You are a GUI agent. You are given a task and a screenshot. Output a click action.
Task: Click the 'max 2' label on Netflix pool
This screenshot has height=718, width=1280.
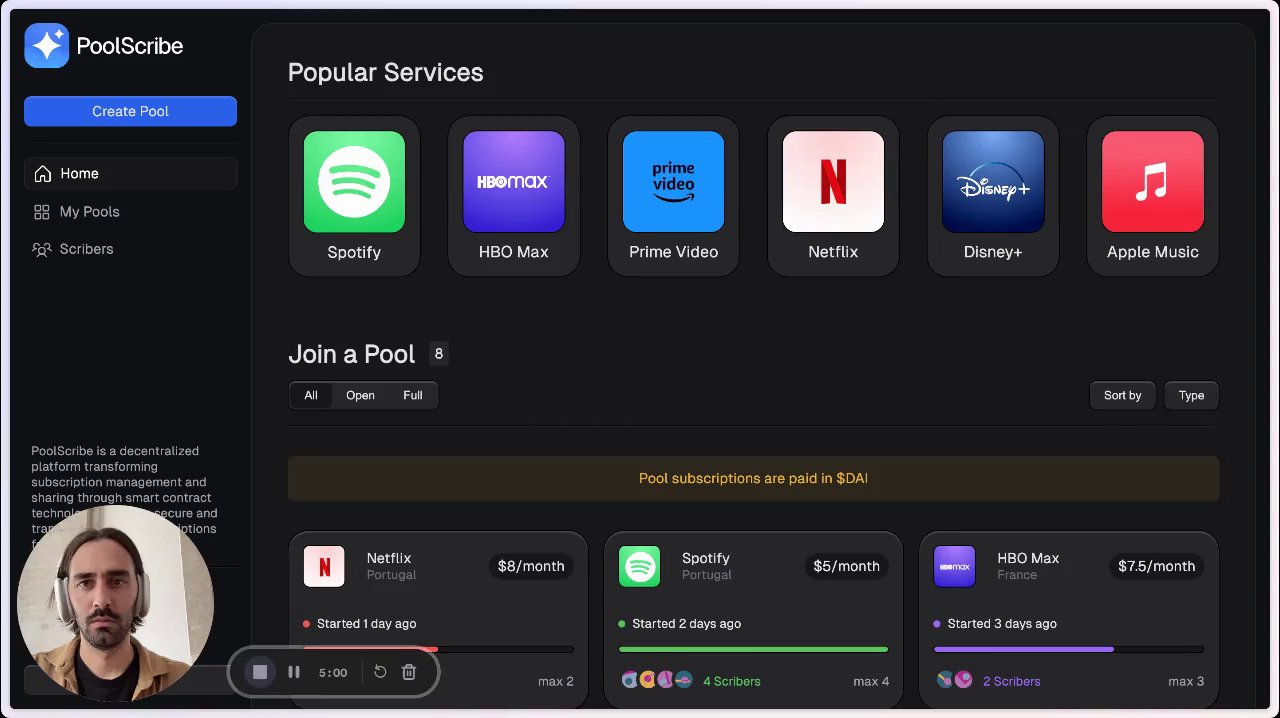coord(556,681)
